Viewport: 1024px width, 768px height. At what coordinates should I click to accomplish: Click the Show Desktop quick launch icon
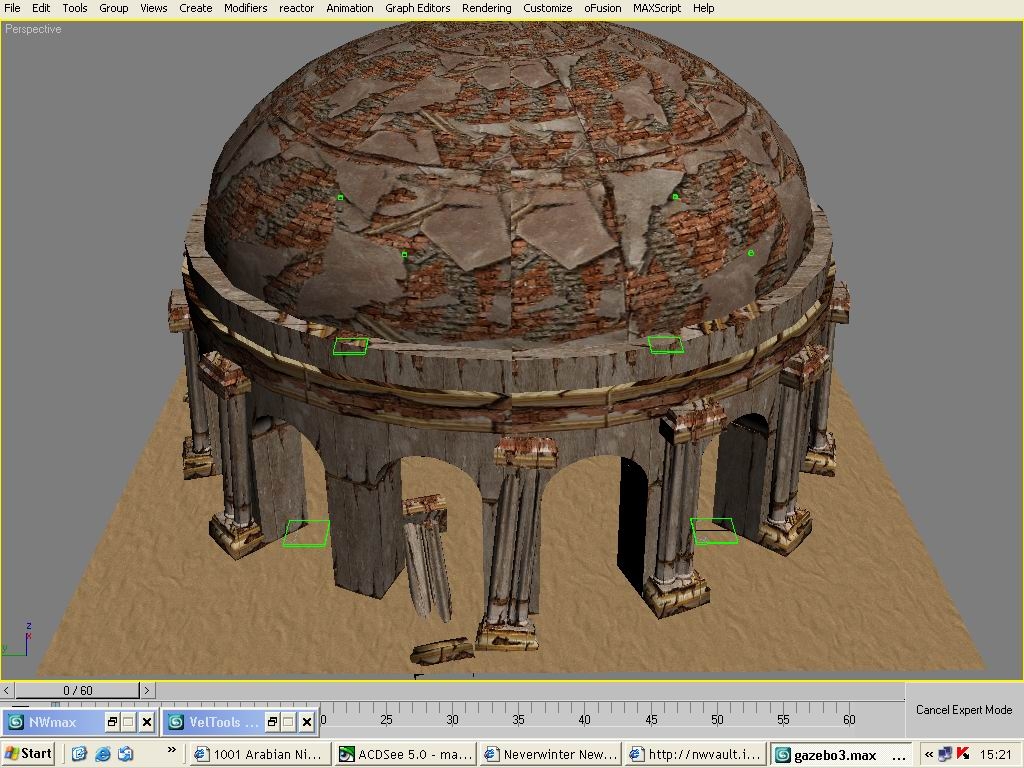point(79,754)
